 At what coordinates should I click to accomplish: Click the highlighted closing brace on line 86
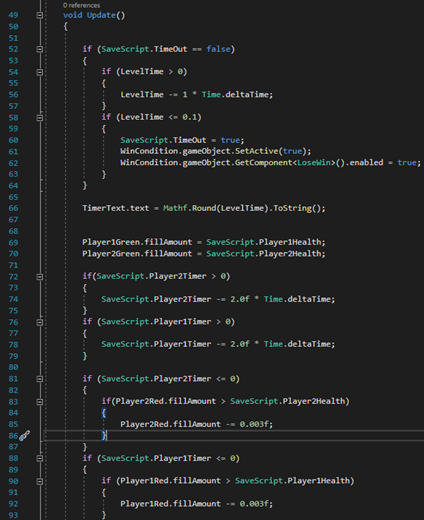coord(104,435)
